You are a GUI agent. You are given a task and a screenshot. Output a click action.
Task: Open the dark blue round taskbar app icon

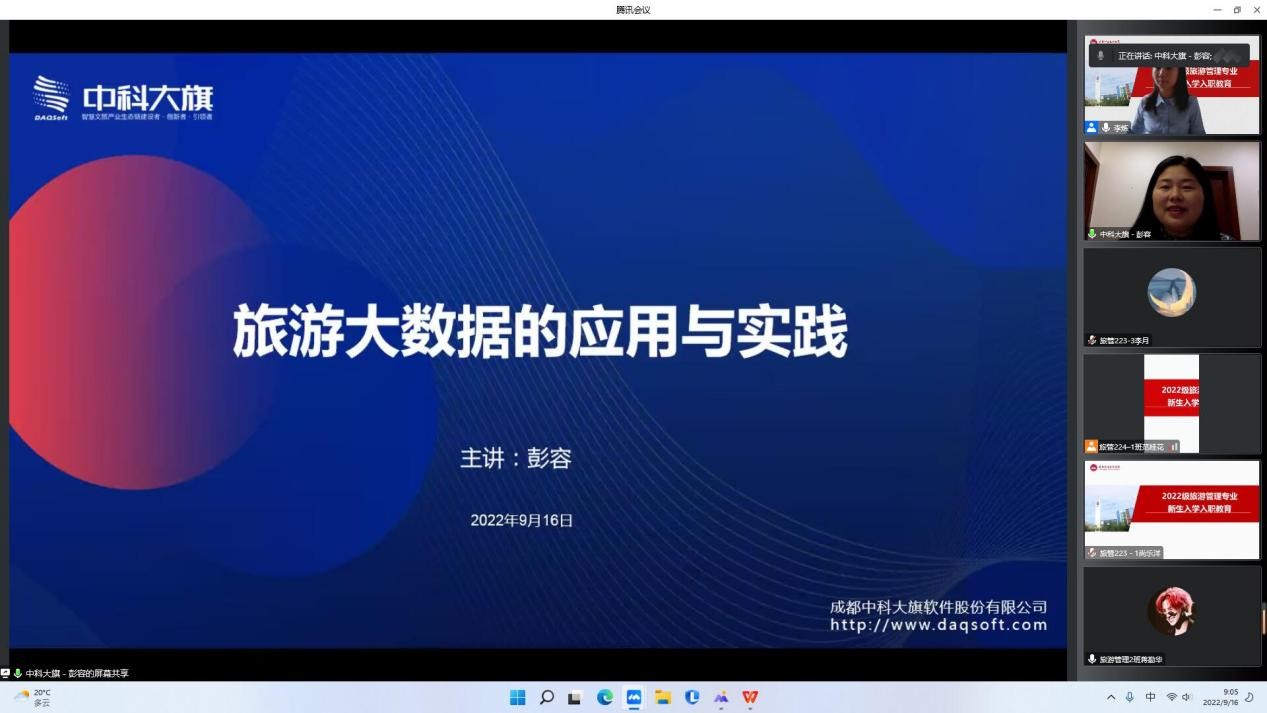[692, 697]
